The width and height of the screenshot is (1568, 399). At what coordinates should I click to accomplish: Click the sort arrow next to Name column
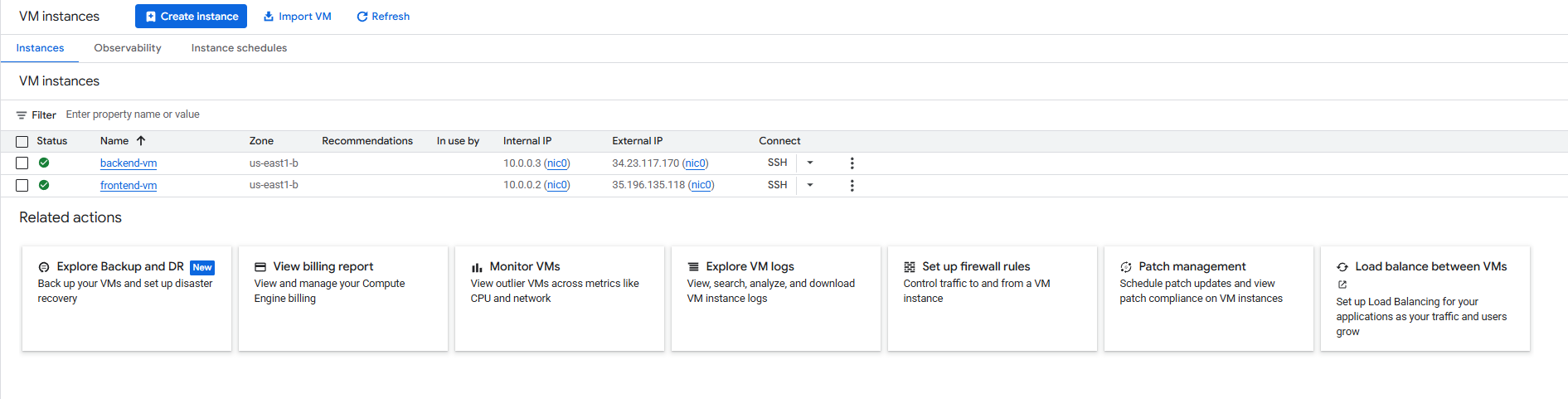click(141, 141)
